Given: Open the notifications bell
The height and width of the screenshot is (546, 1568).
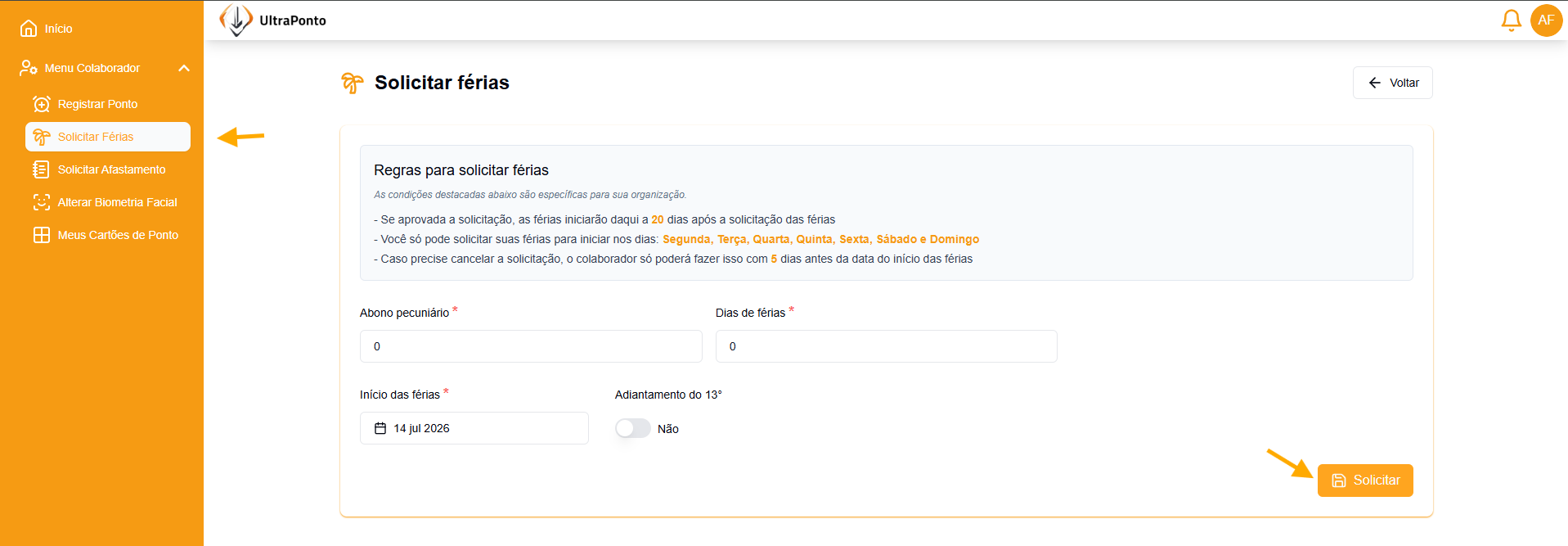Looking at the screenshot, I should 1511,20.
